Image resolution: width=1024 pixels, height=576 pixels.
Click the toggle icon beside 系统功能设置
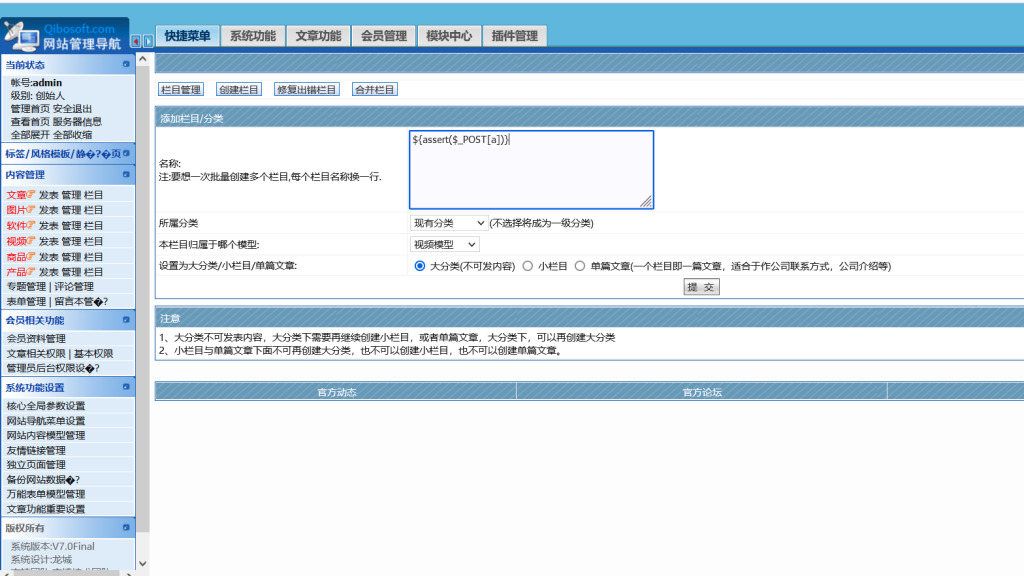[126, 387]
